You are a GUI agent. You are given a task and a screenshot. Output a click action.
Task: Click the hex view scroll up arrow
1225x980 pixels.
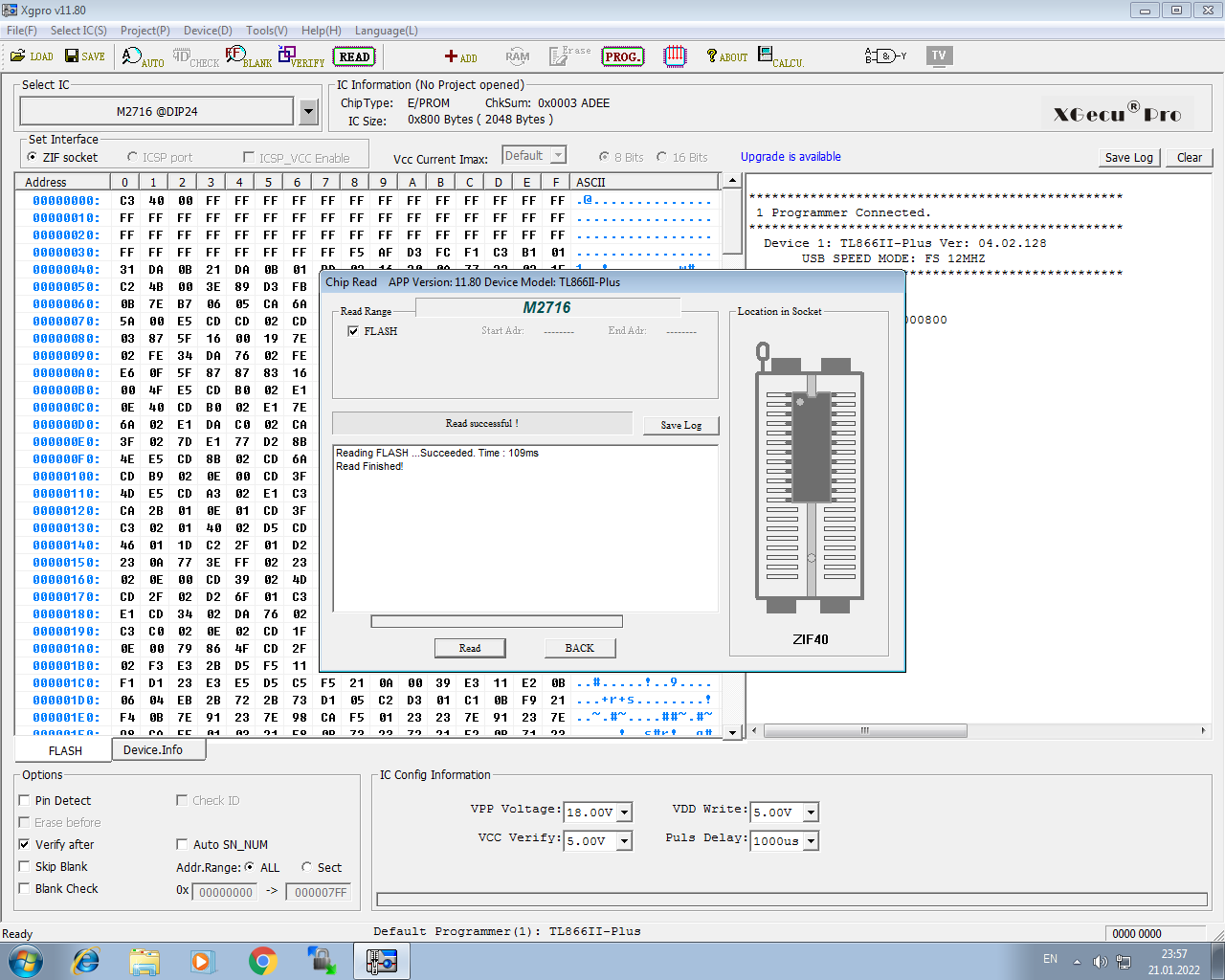coord(733,181)
